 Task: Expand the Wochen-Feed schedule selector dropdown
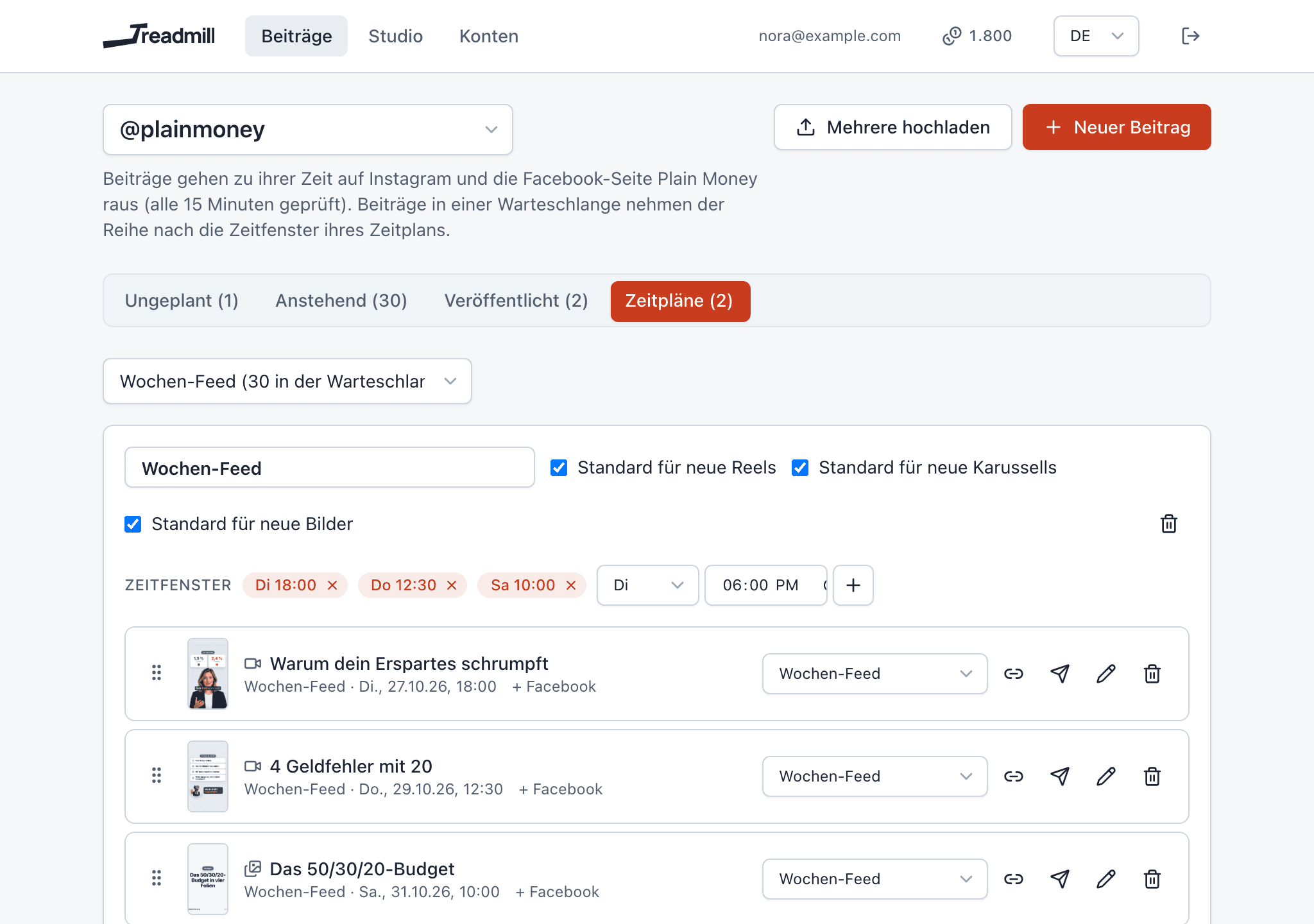[287, 381]
